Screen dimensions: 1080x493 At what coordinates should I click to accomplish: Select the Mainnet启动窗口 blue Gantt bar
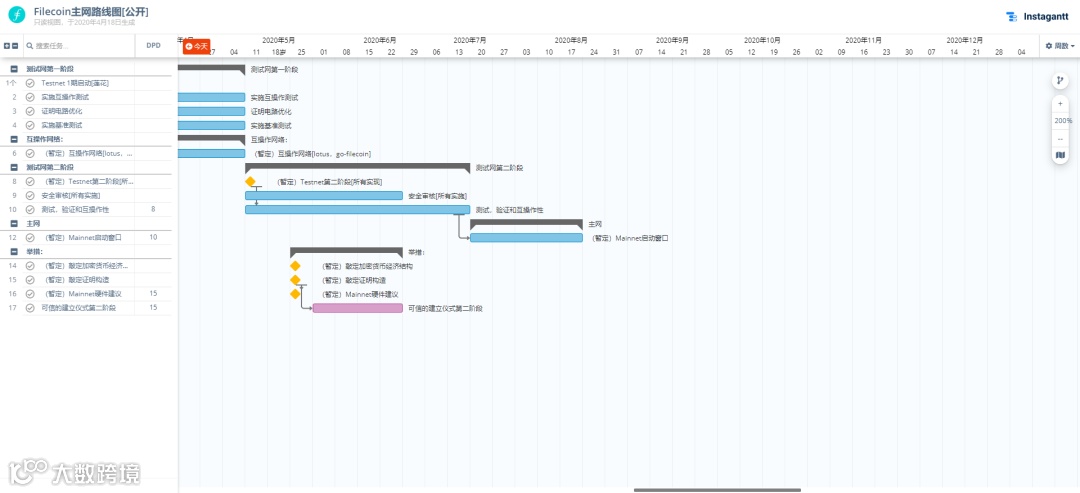(x=526, y=238)
